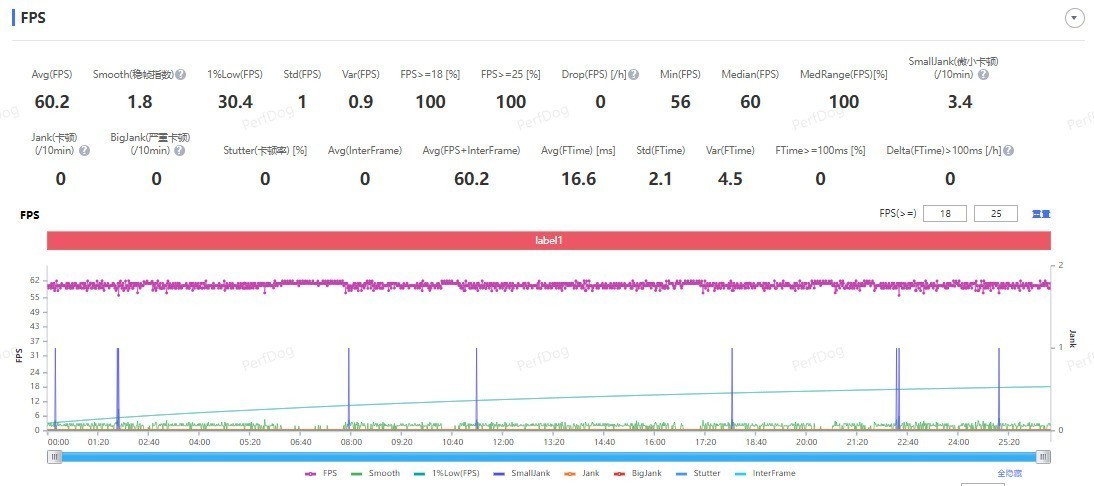Viewport: 1094px width, 486px height.
Task: Click the left handle of time range slider
Action: tap(55, 456)
